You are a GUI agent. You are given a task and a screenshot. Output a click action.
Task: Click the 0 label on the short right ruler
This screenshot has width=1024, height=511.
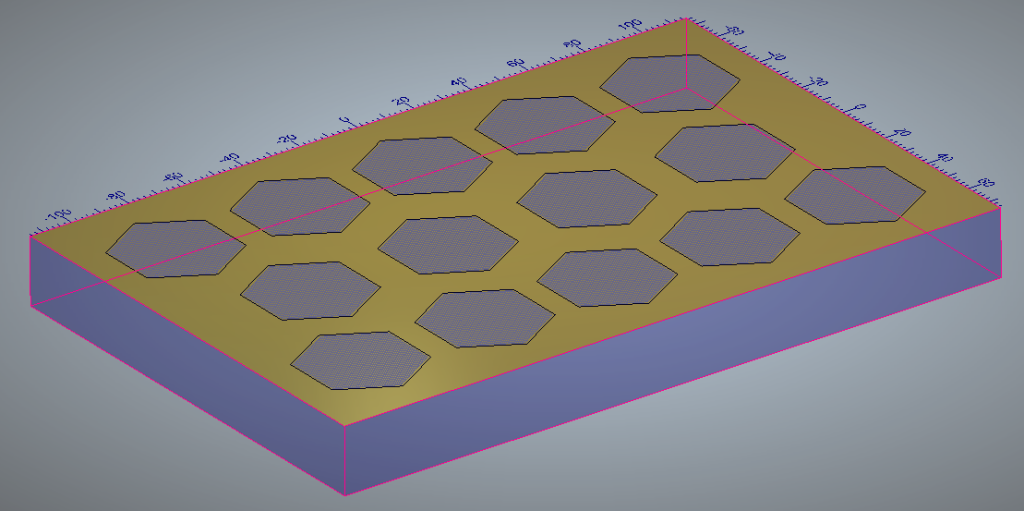click(x=860, y=108)
